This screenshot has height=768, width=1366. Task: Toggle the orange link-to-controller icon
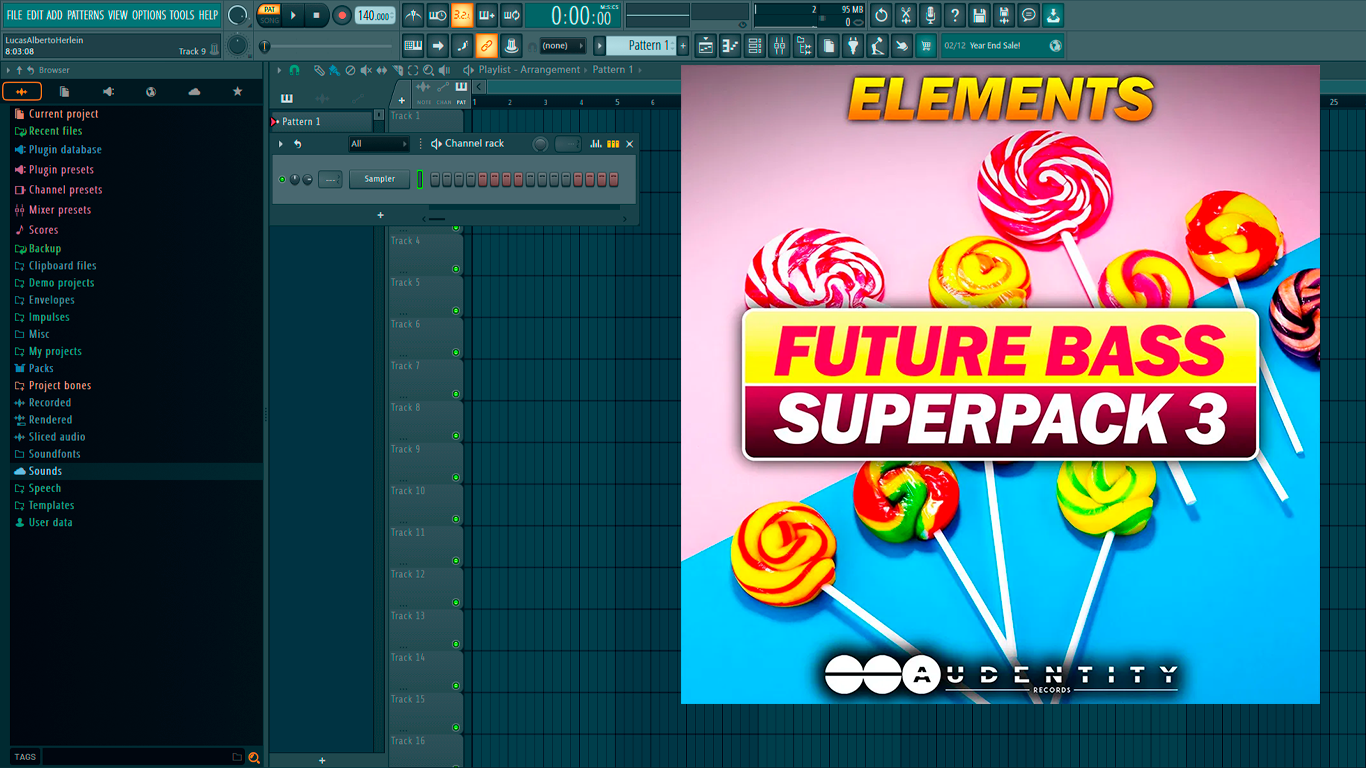(486, 45)
